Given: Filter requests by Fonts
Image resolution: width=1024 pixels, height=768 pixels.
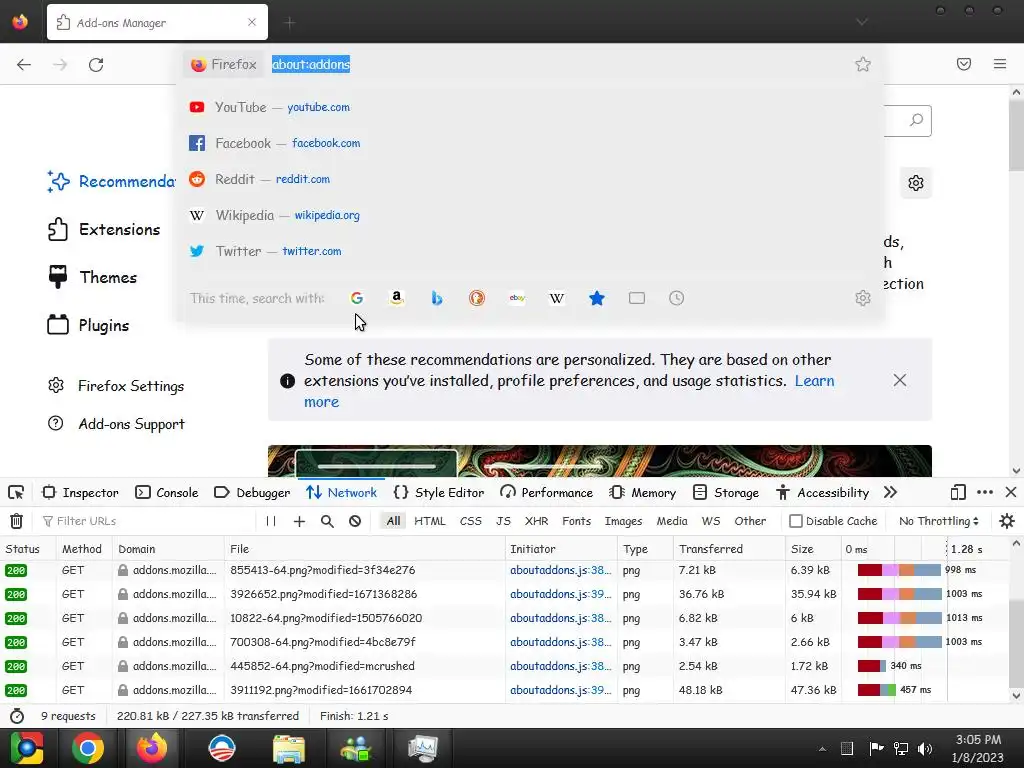Looking at the screenshot, I should click(576, 521).
